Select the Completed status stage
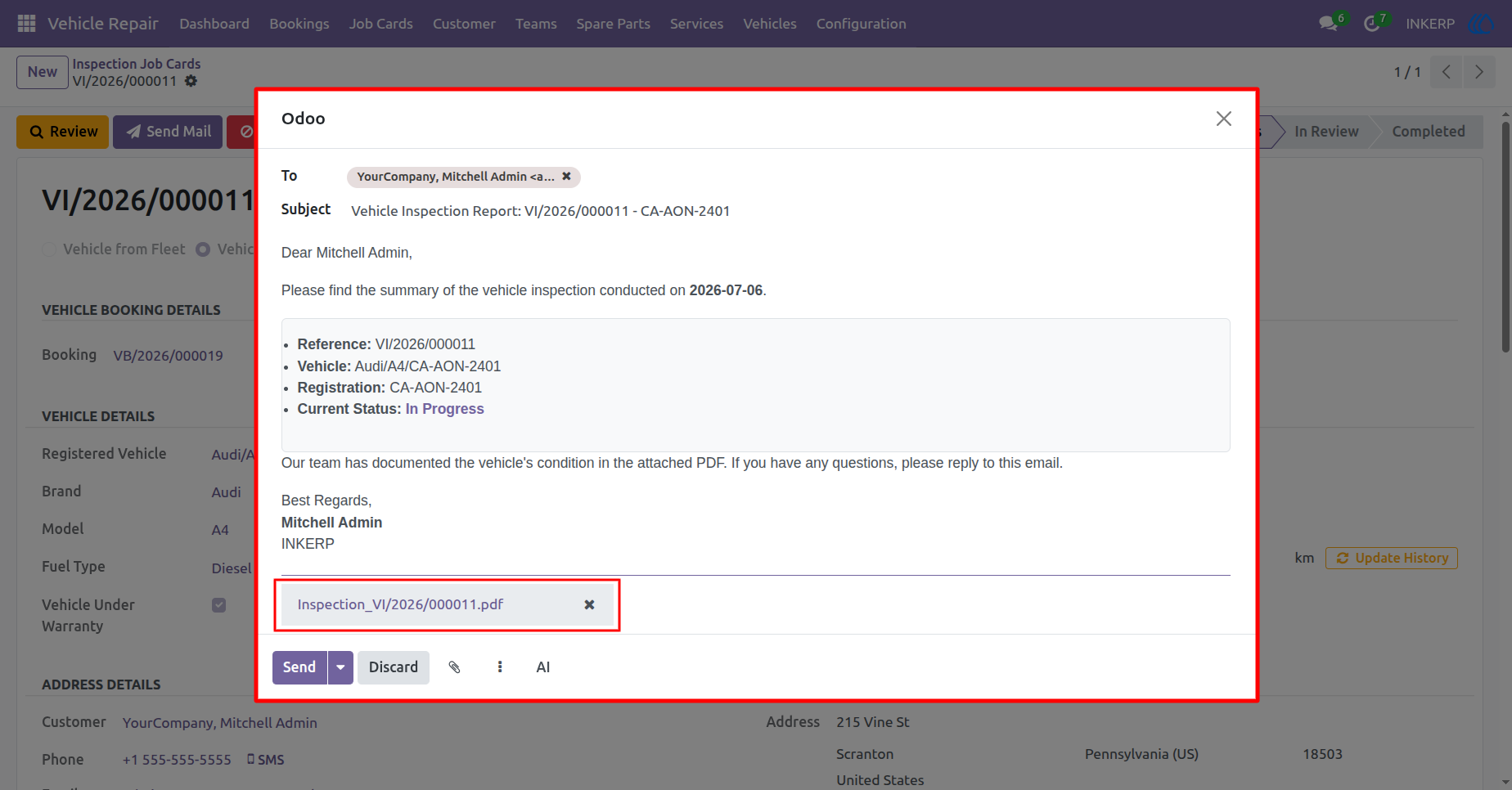 (1429, 132)
